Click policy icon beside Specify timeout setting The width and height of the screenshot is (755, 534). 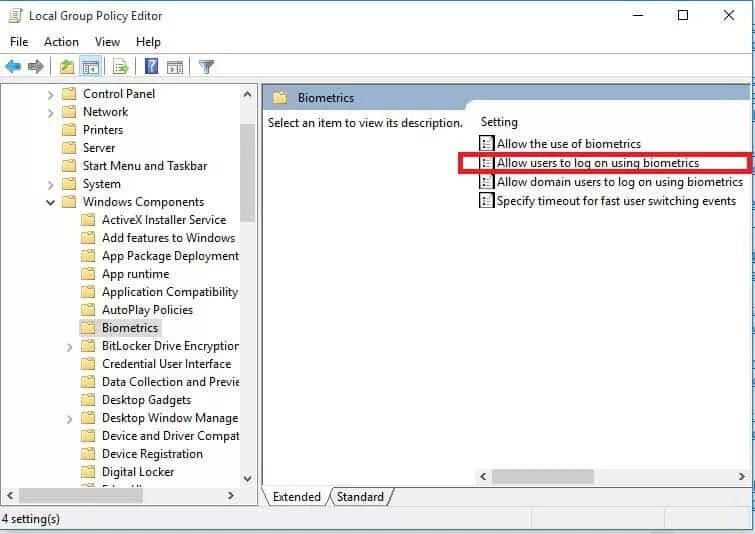pyautogui.click(x=486, y=200)
